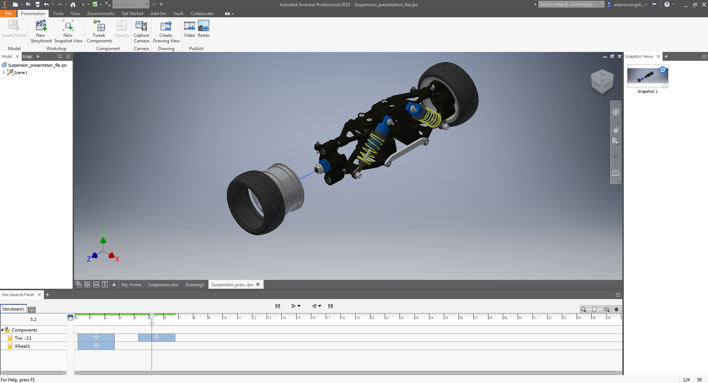
Task: Click the go to storyboard start button
Action: click(278, 306)
